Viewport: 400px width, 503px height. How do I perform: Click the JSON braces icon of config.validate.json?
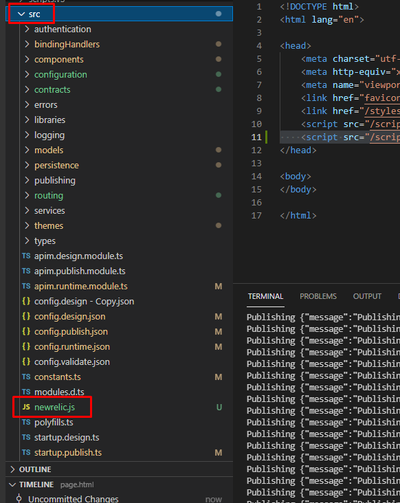(x=26, y=361)
